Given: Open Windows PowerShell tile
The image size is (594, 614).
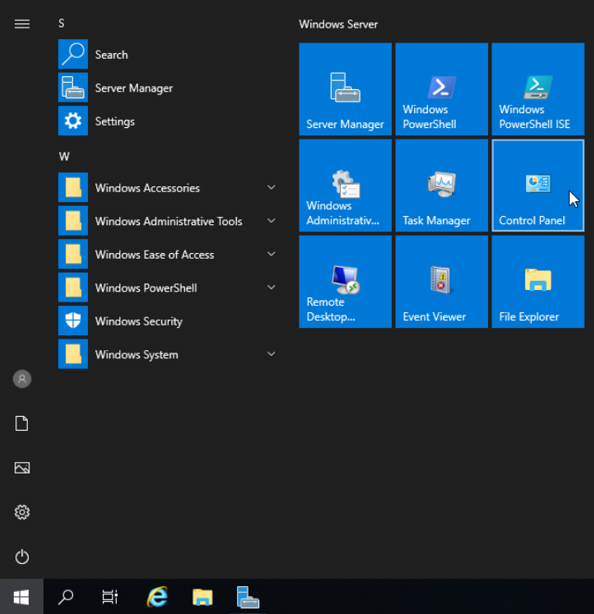Looking at the screenshot, I should coord(441,89).
